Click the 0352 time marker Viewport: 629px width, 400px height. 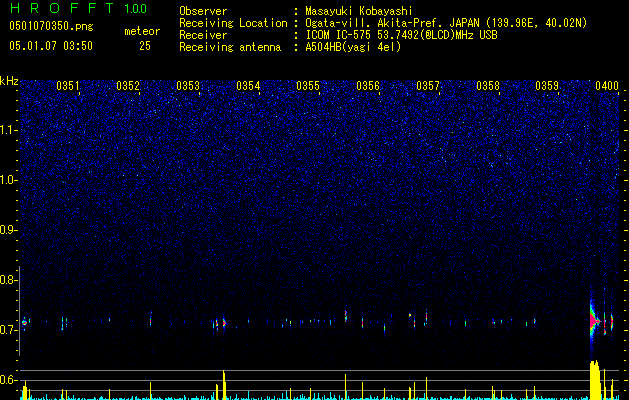(128, 86)
